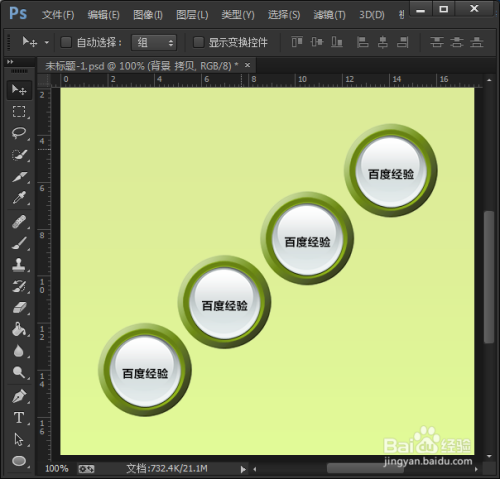The height and width of the screenshot is (479, 500).
Task: Click the top-right 百度经验 button on canvas
Action: pos(391,171)
